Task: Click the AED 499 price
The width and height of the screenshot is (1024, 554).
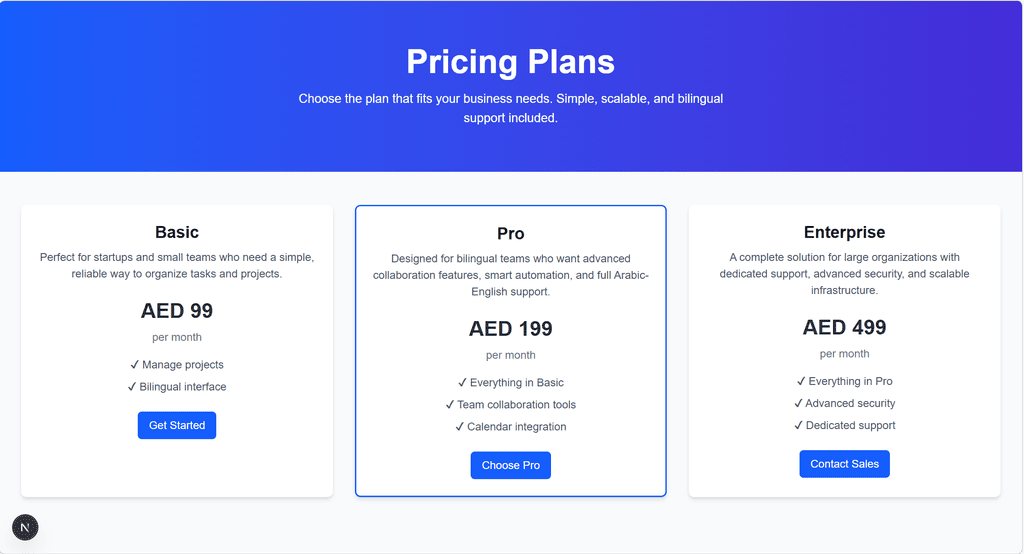Action: pos(844,327)
